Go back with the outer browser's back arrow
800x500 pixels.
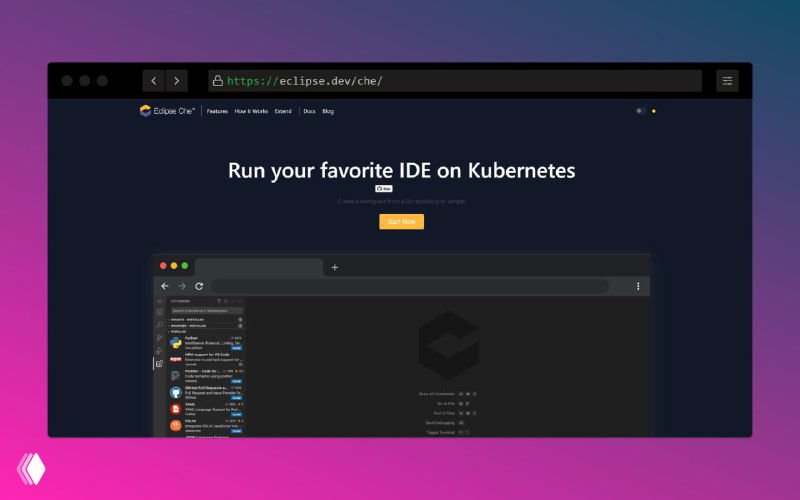[154, 81]
